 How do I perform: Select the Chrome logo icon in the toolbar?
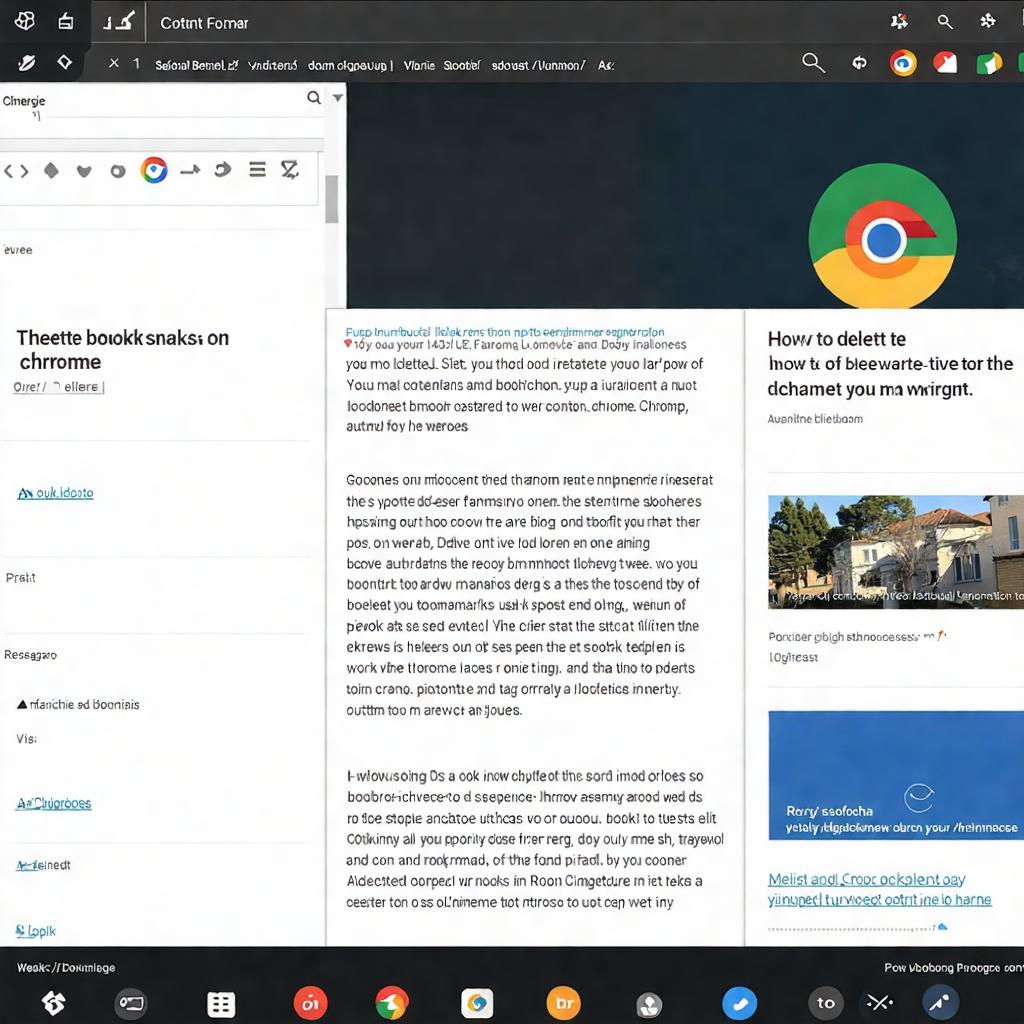(153, 169)
